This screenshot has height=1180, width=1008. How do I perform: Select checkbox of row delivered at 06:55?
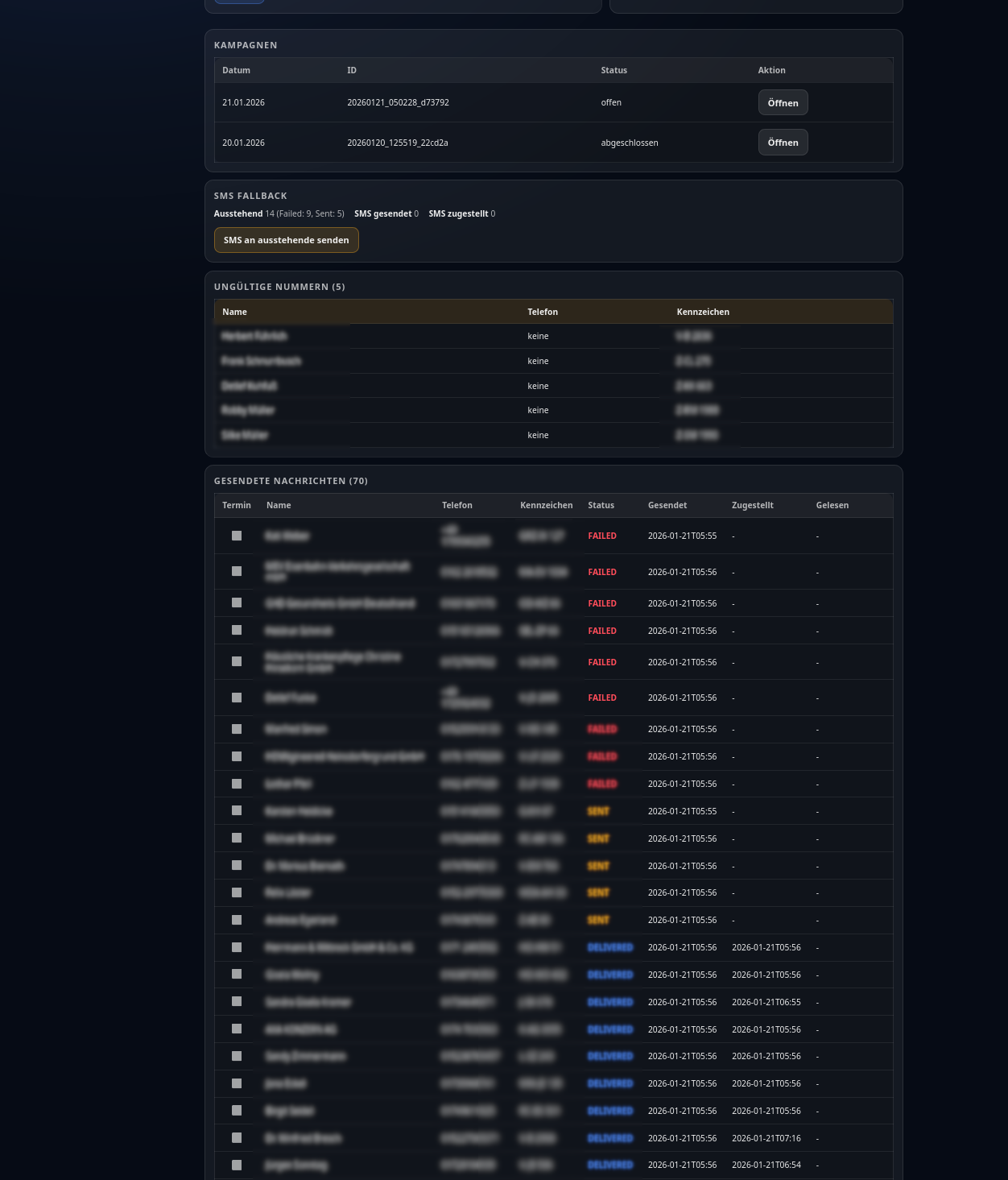237,1001
